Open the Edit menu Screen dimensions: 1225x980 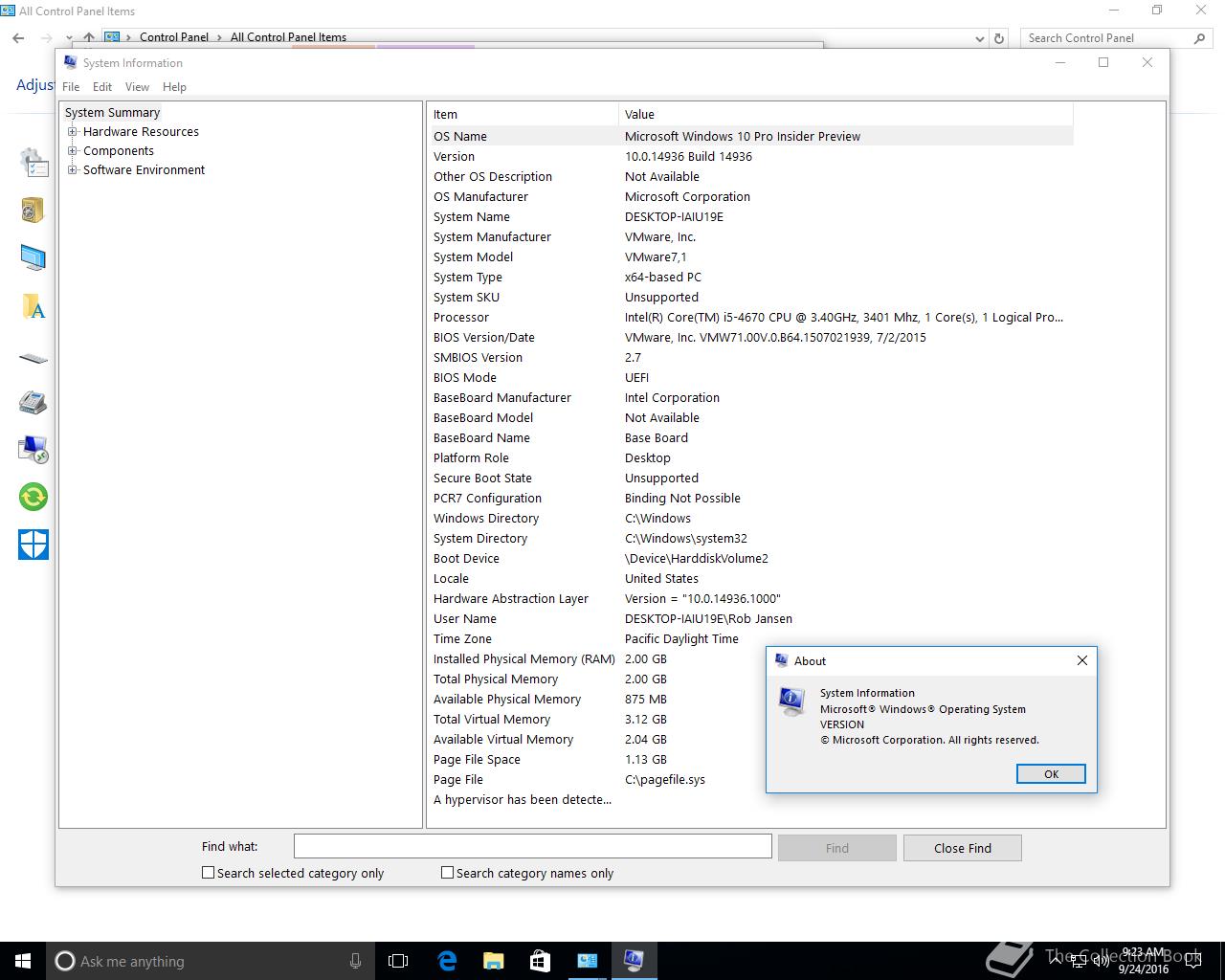point(102,87)
